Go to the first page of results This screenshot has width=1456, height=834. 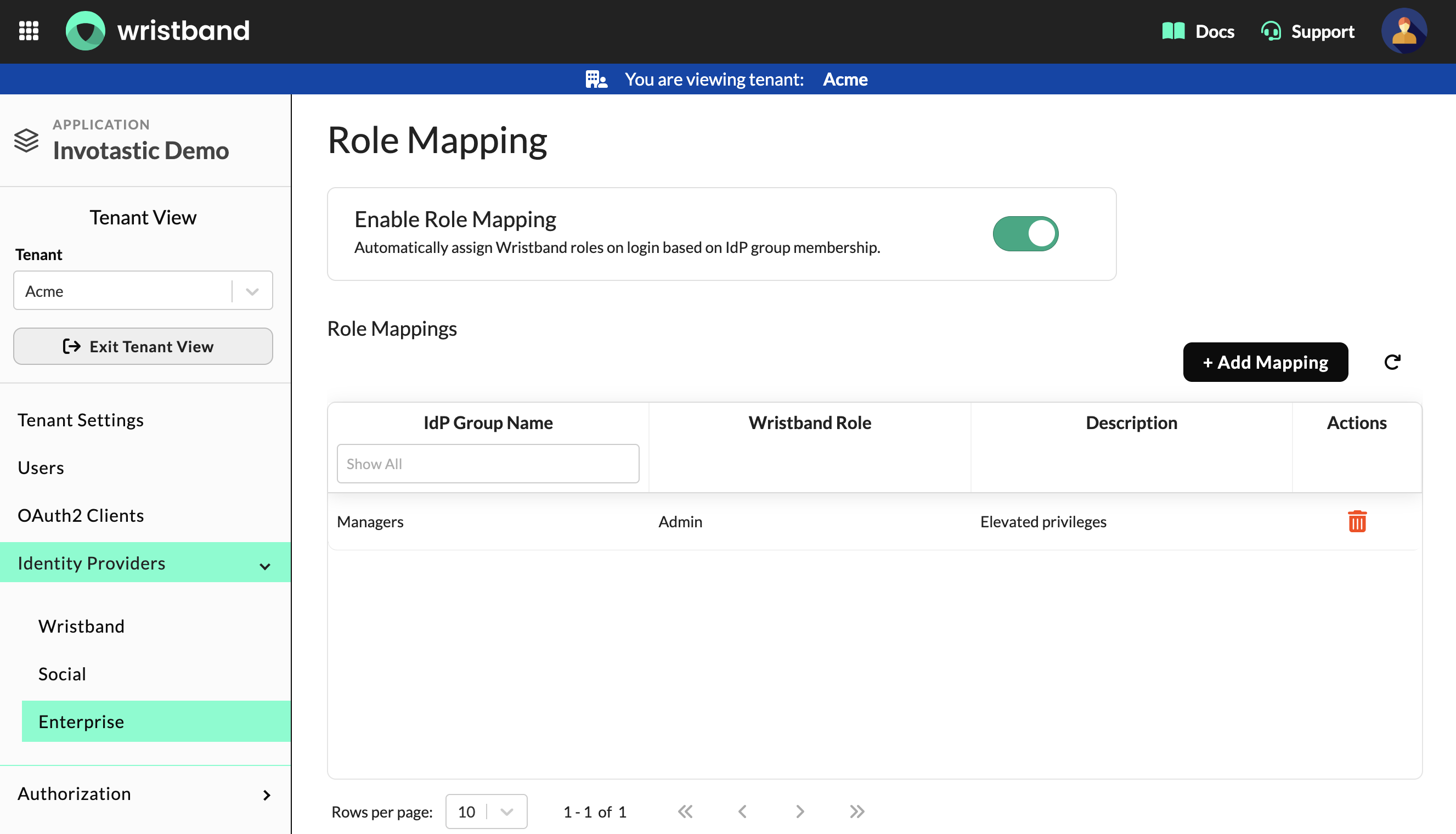(x=685, y=812)
